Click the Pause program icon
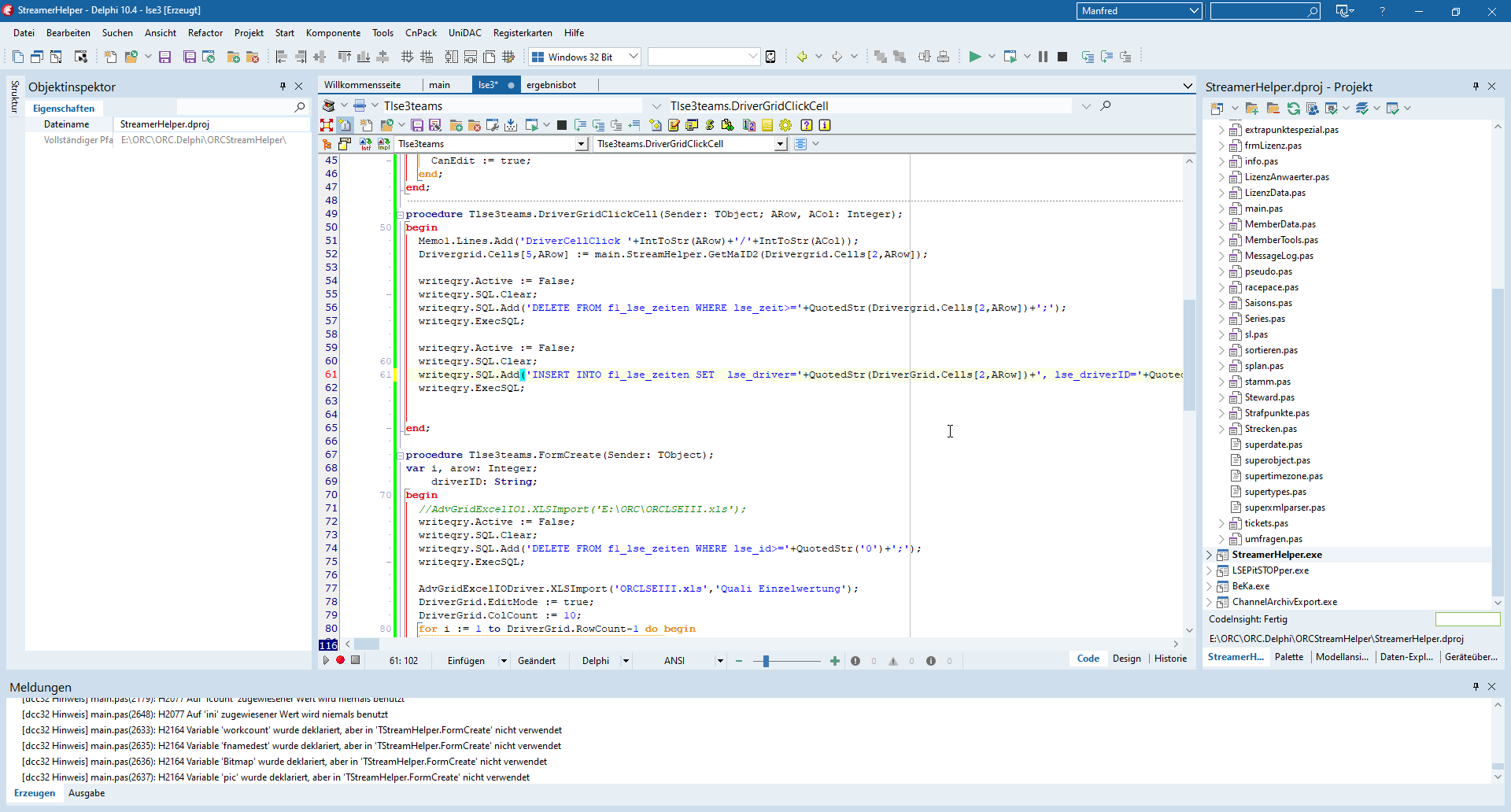1511x812 pixels. tap(1043, 57)
